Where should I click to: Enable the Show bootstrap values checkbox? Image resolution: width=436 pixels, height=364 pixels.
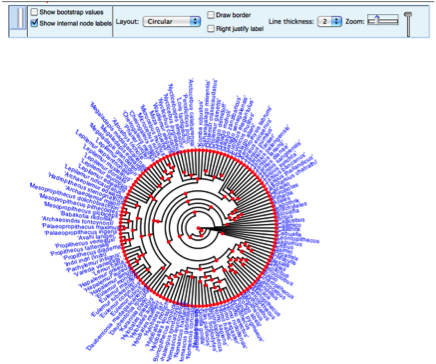point(34,12)
